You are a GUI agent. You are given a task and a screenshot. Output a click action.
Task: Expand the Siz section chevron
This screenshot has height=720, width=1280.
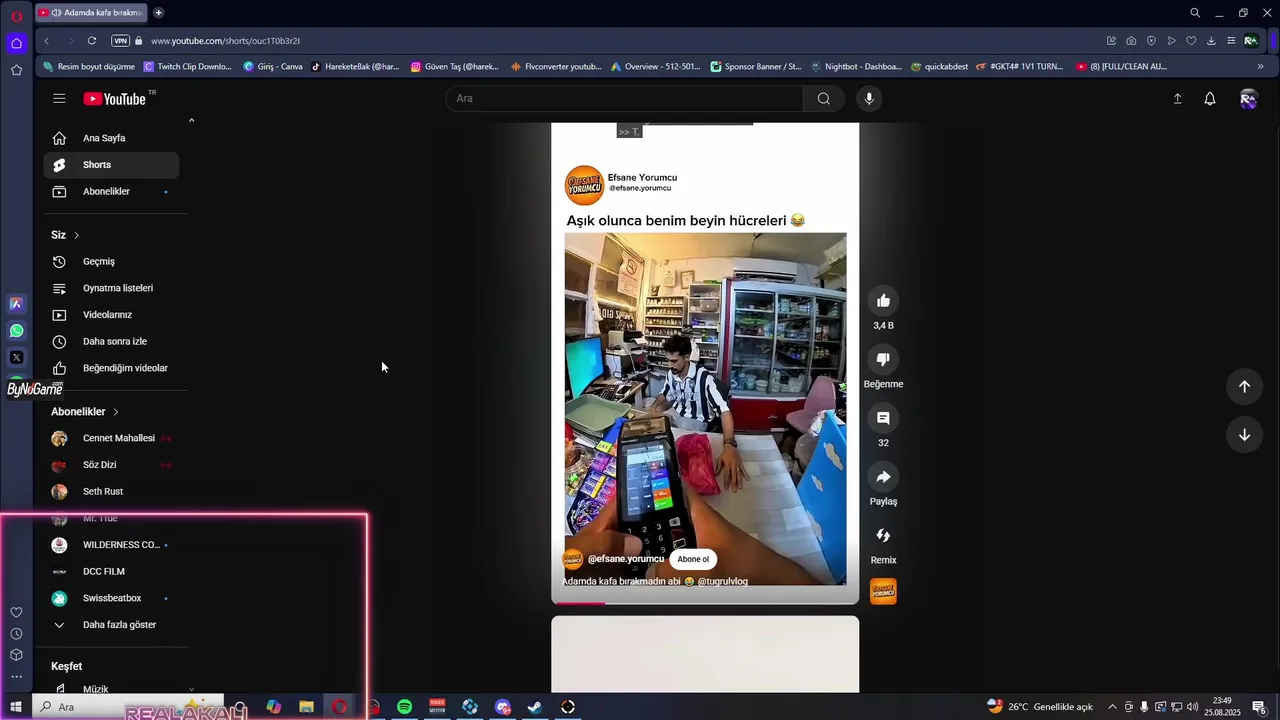pos(76,235)
